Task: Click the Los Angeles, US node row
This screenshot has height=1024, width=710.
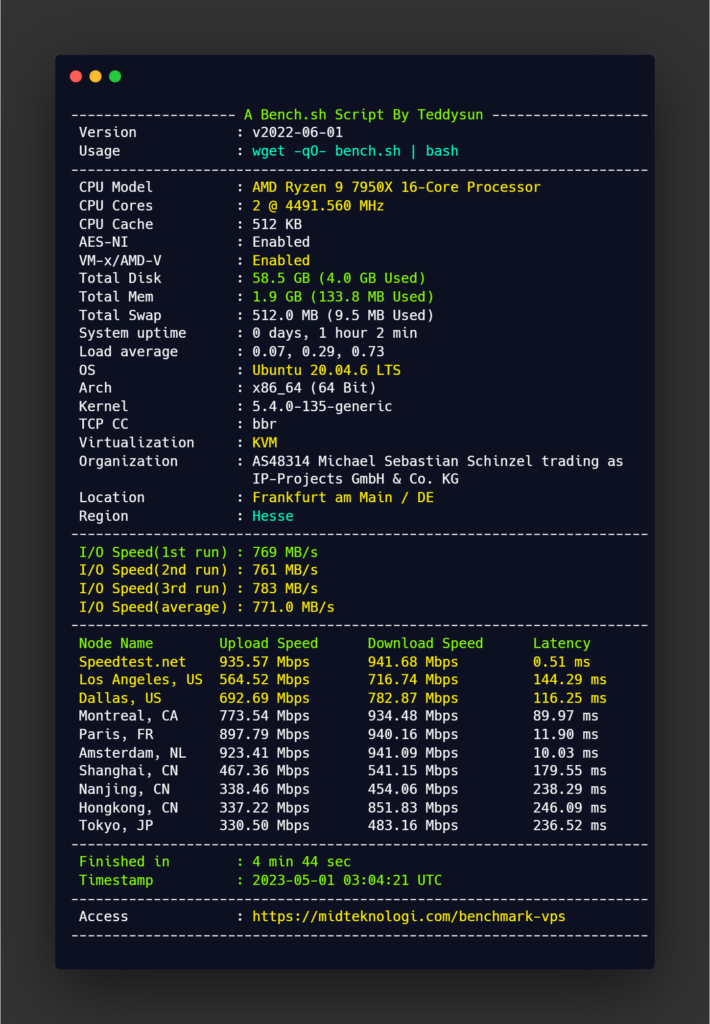Action: coord(140,679)
